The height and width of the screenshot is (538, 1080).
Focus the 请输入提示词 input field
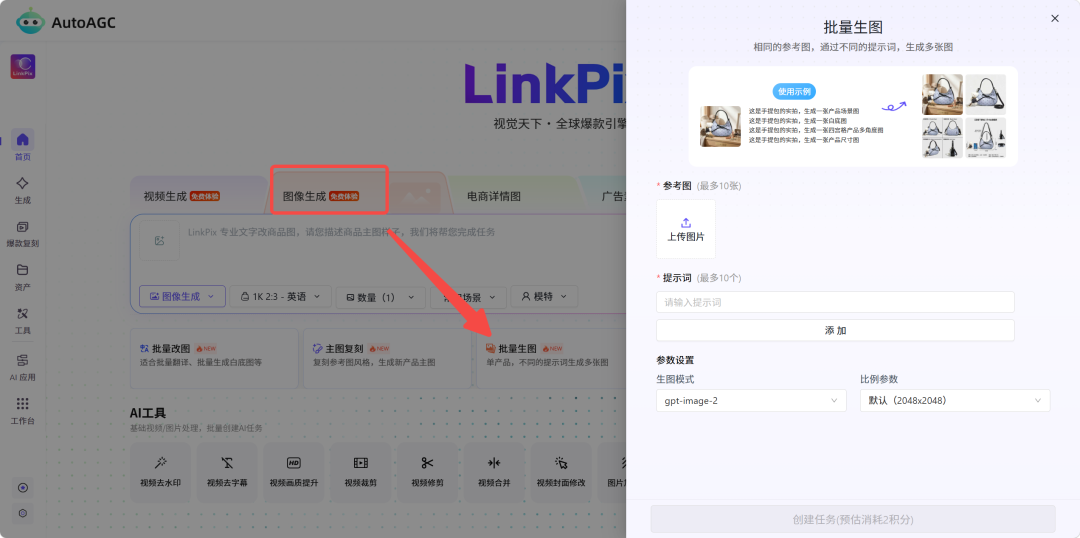coord(835,302)
